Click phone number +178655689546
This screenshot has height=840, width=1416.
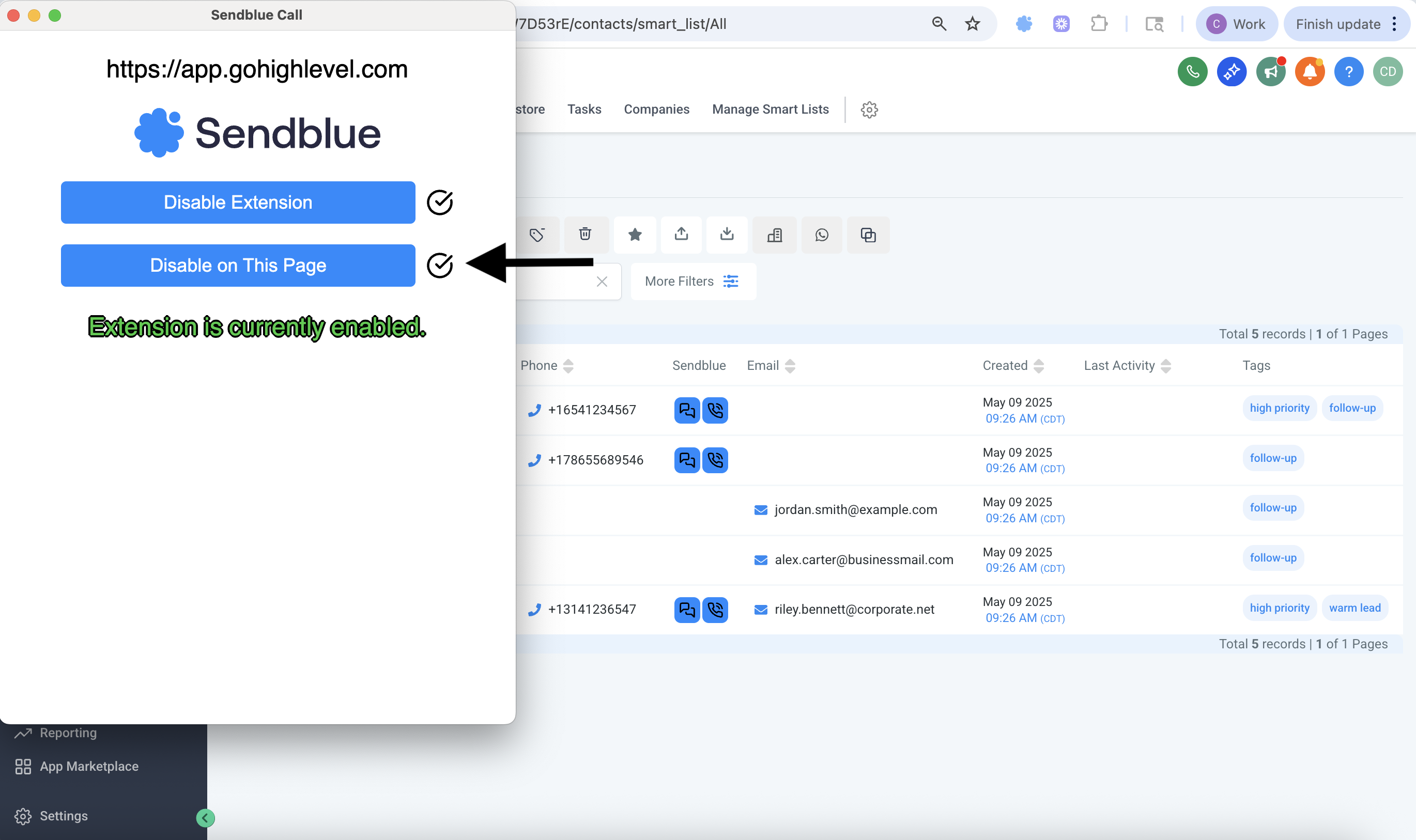click(x=596, y=460)
